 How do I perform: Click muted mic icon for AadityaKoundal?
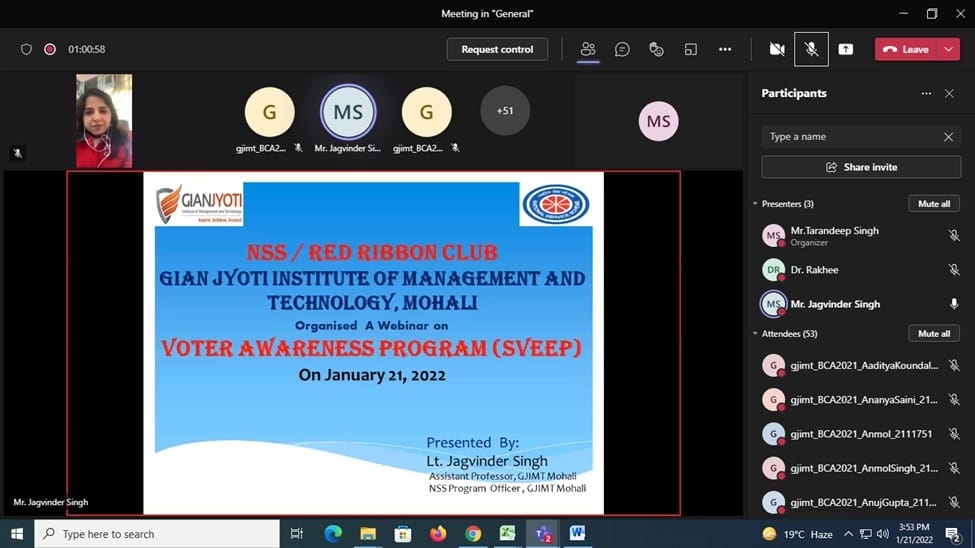tap(954, 366)
